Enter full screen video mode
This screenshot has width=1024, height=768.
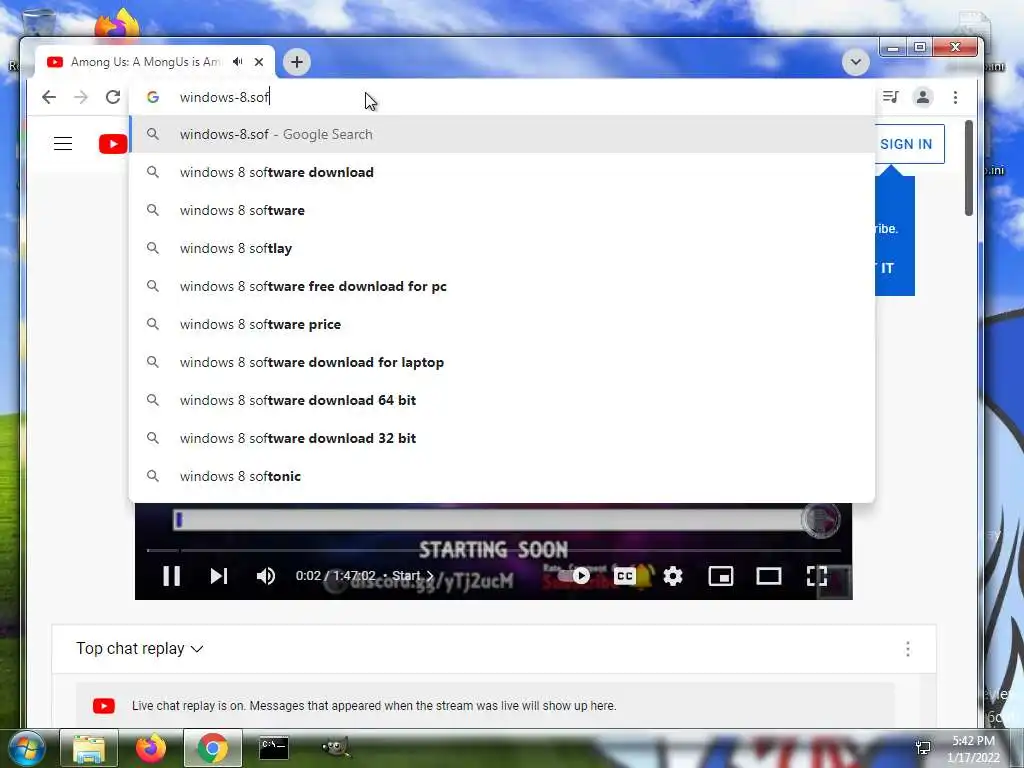tap(816, 576)
